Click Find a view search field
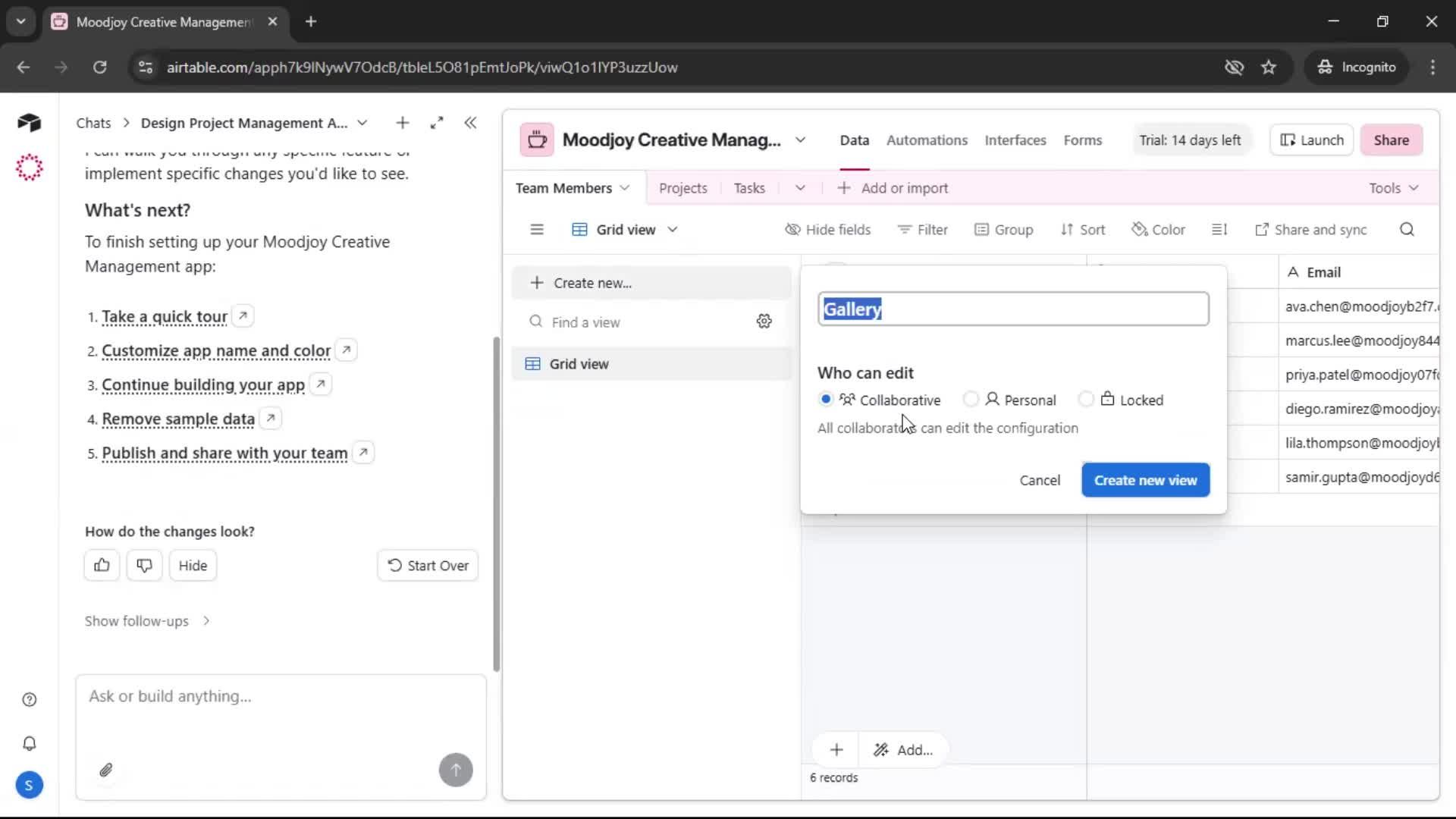This screenshot has height=819, width=1456. 637,322
